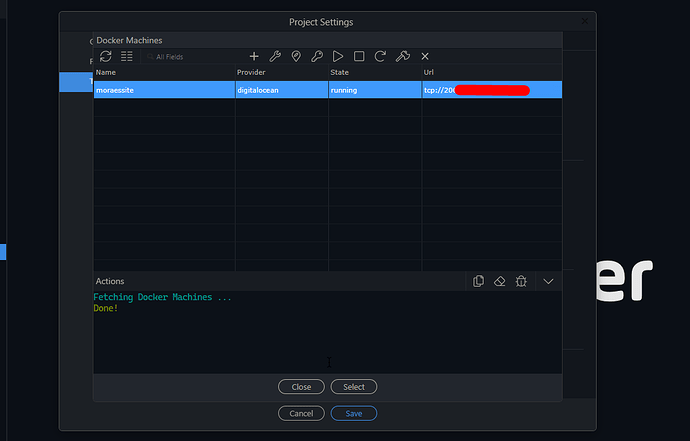Click the location pin icon
The image size is (690, 441).
(296, 56)
